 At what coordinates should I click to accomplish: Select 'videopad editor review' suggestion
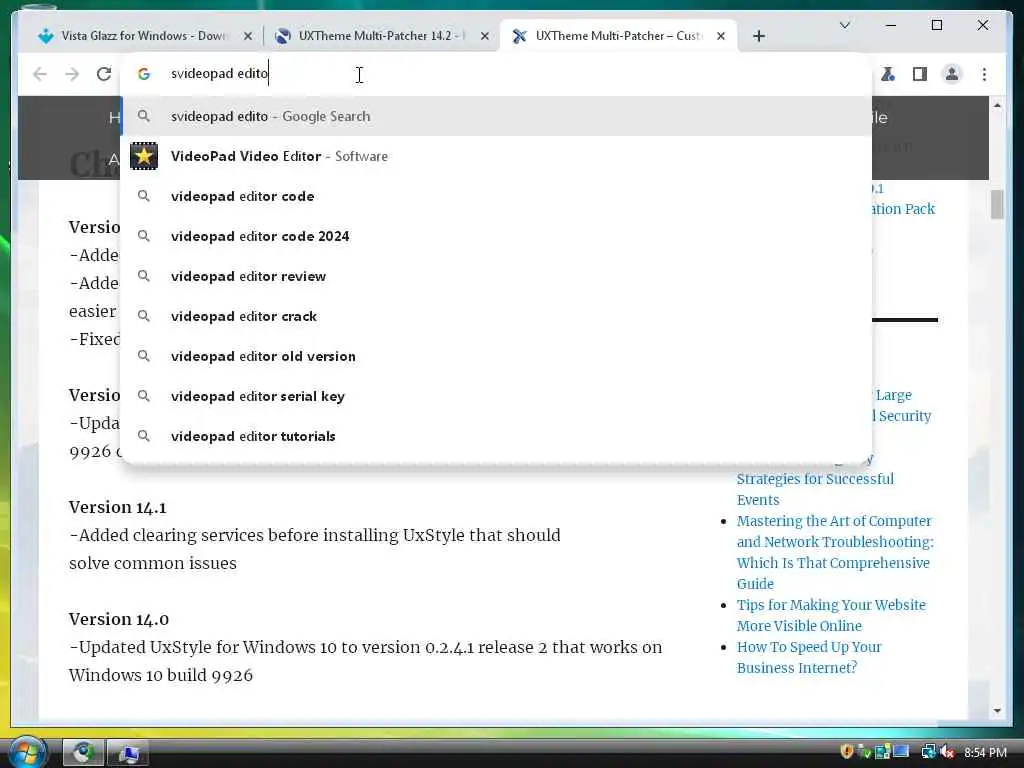pyautogui.click(x=496, y=276)
